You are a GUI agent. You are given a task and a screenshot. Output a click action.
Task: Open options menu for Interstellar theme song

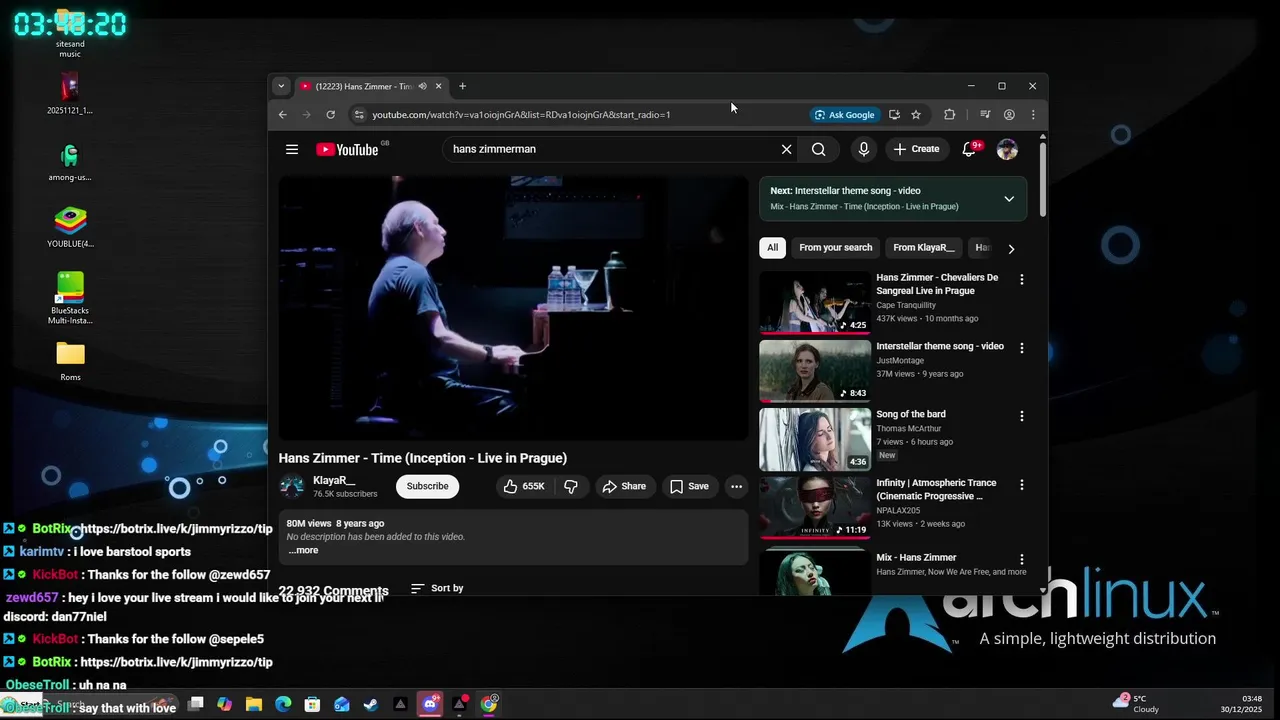(x=1021, y=348)
